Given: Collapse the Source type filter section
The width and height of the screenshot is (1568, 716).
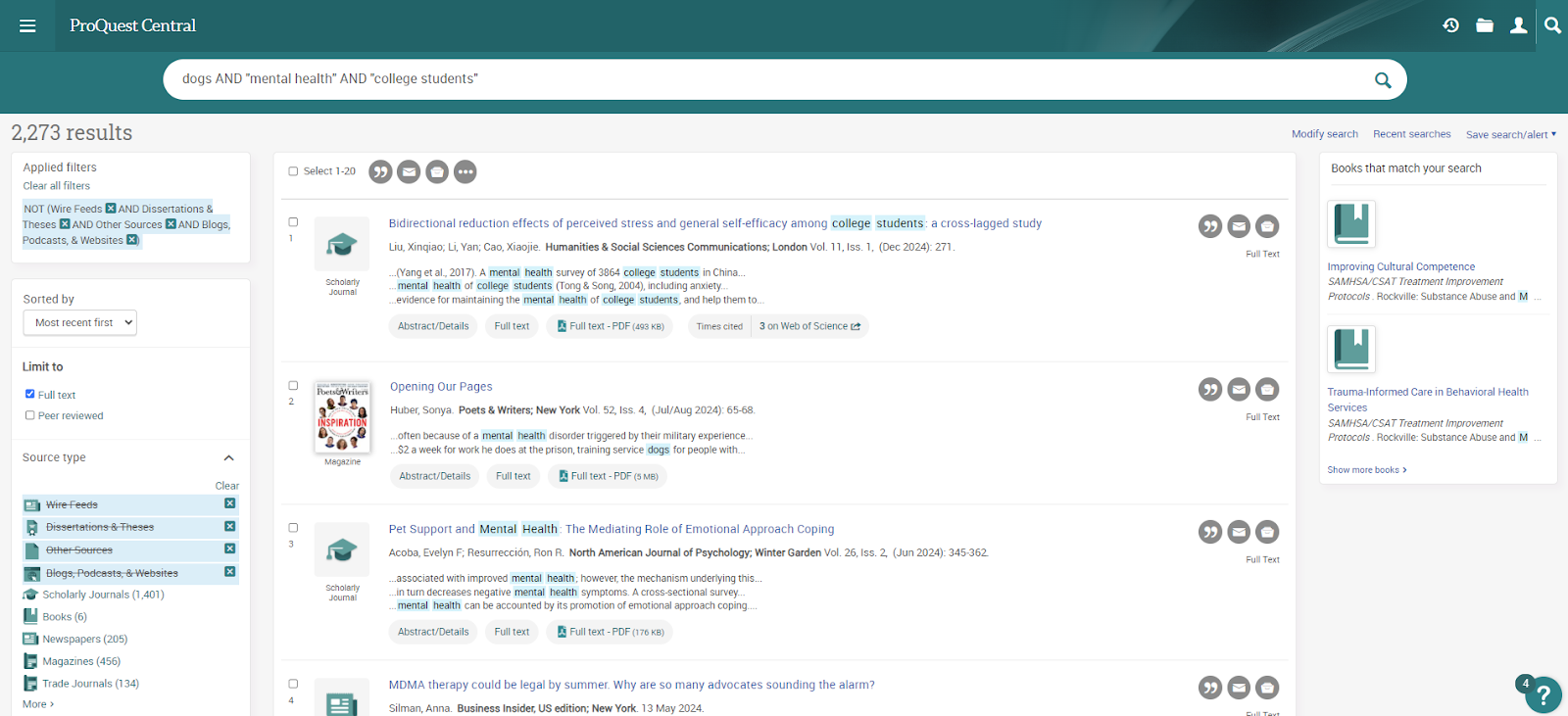Looking at the screenshot, I should point(228,457).
